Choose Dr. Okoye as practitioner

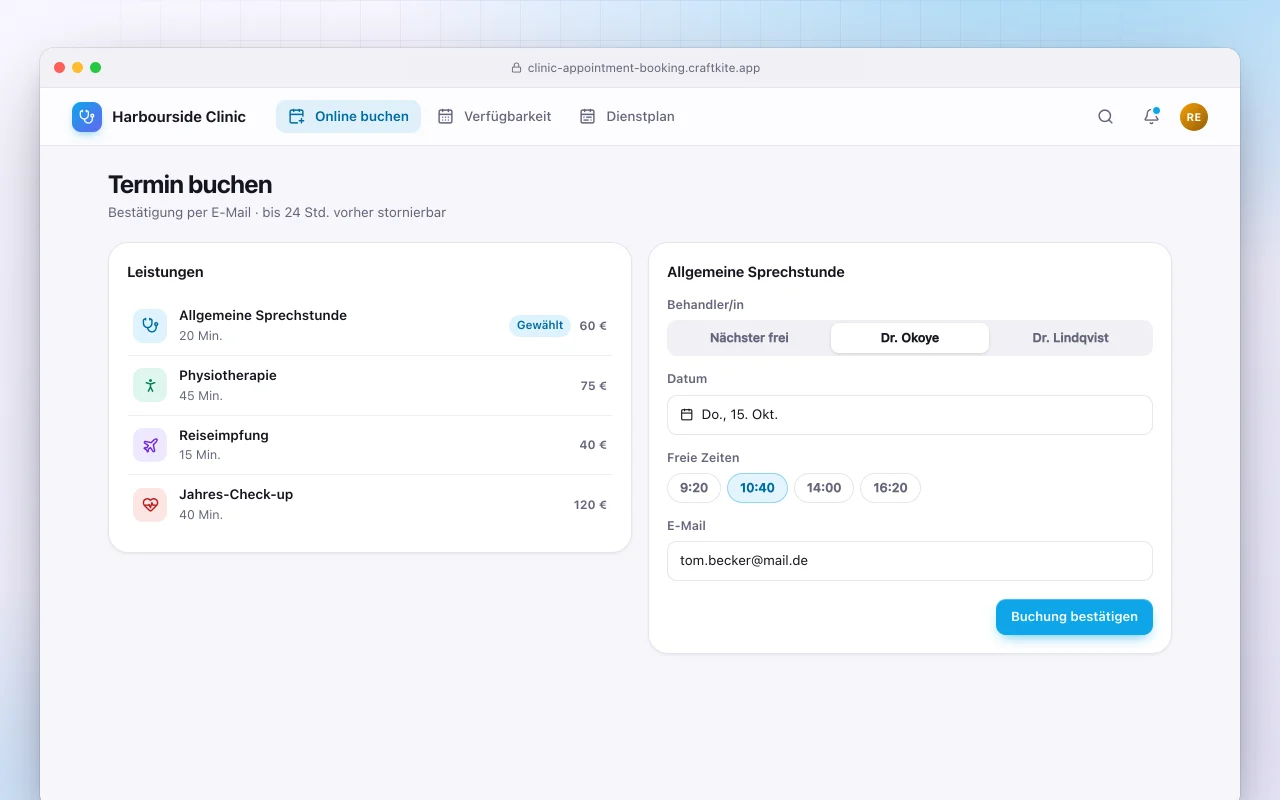coord(910,338)
